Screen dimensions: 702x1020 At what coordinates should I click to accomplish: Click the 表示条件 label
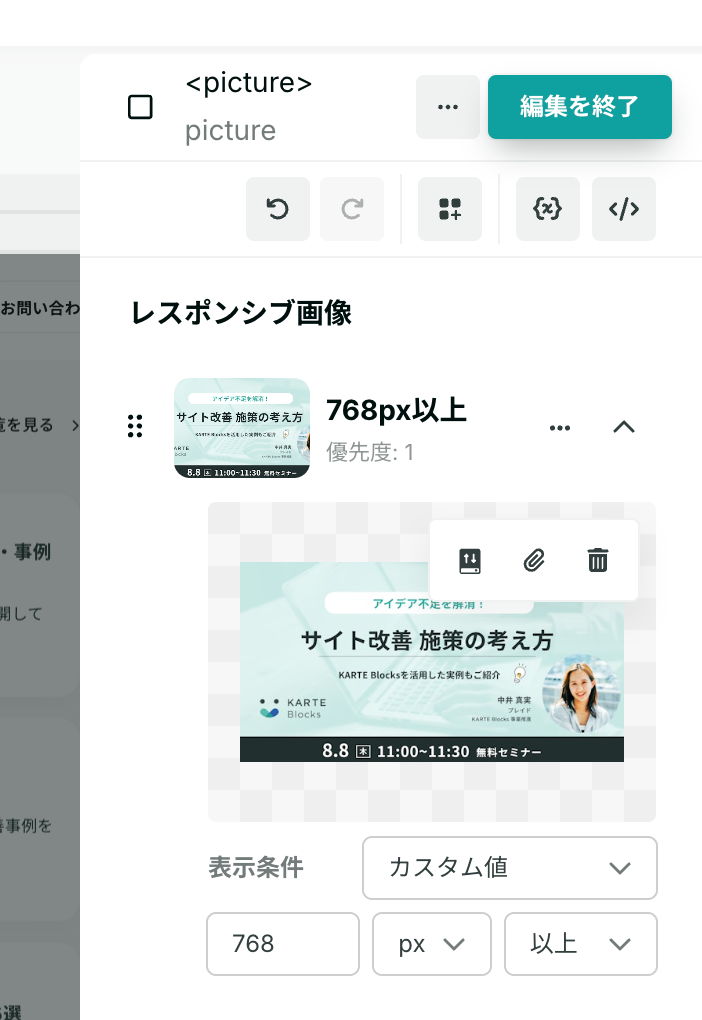pos(256,868)
